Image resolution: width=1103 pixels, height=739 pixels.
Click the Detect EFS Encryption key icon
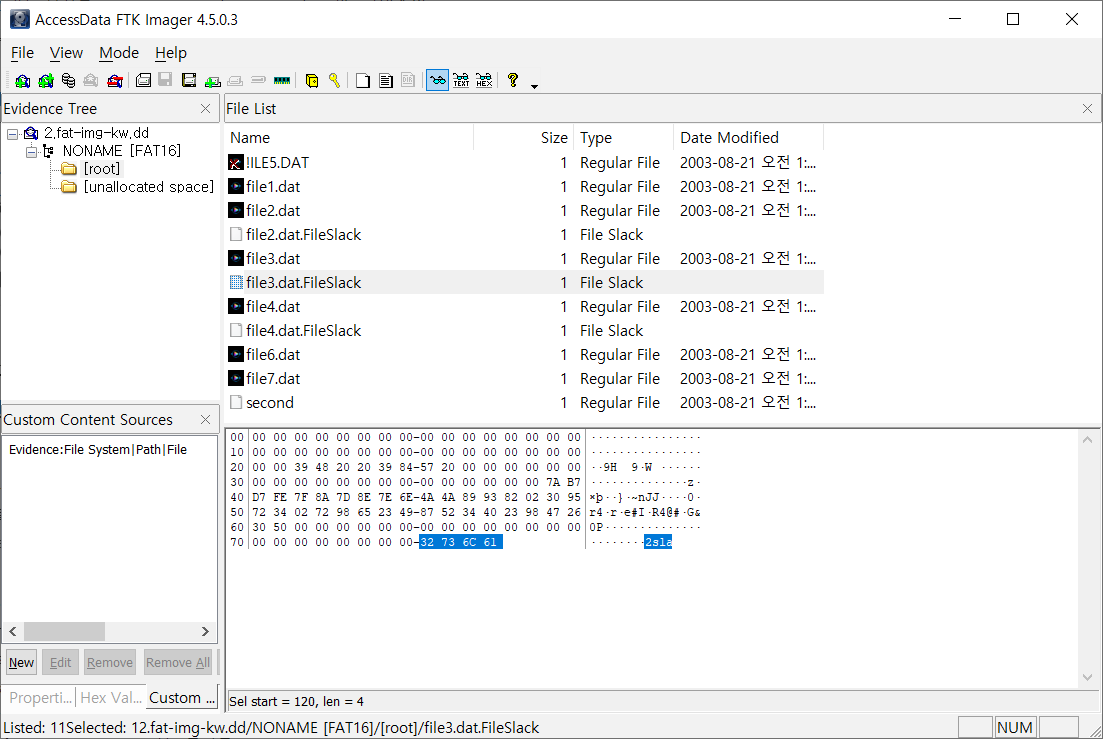point(334,81)
